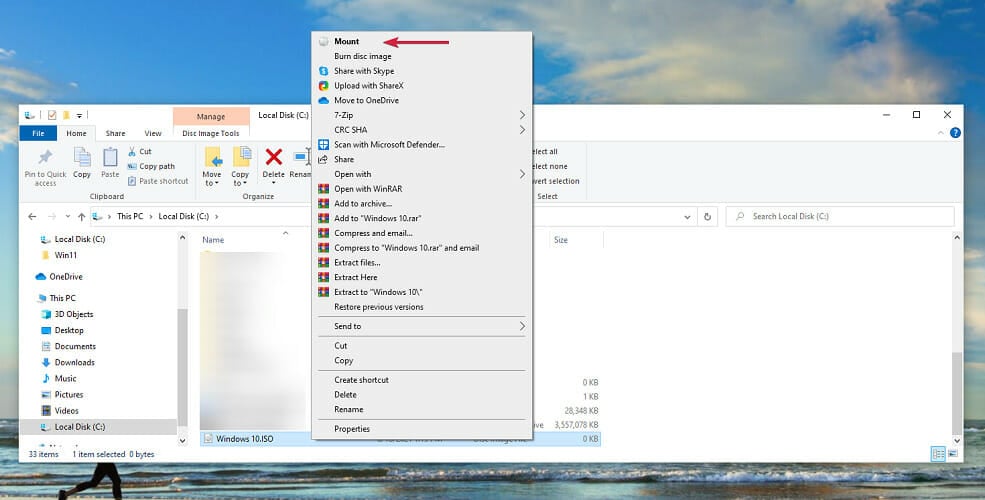Click the Skype icon beside Share with Skype
This screenshot has height=500, width=985.
tap(324, 71)
